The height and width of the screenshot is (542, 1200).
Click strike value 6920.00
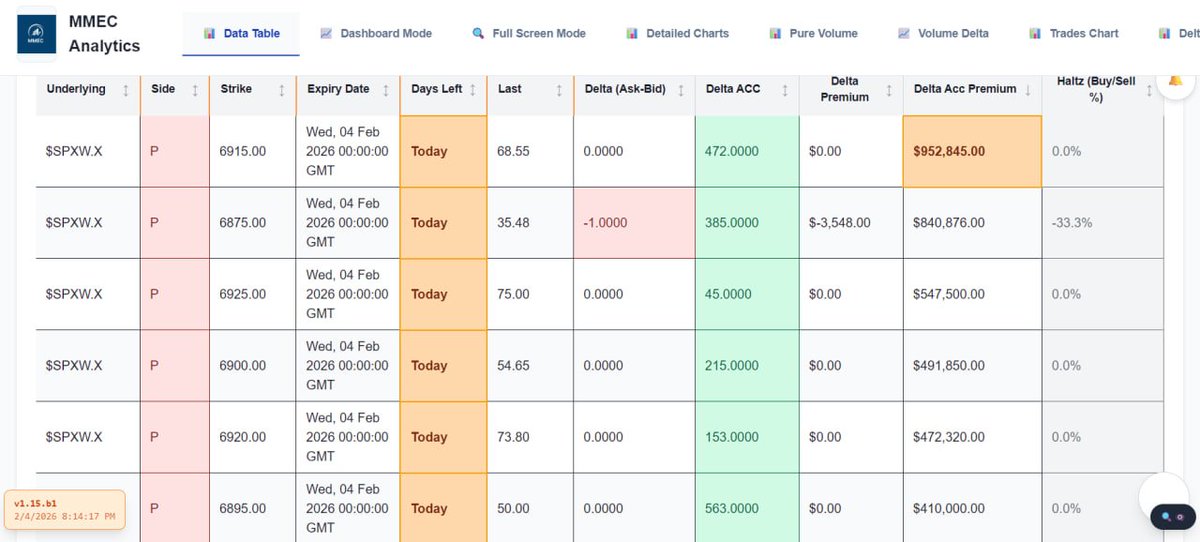click(243, 437)
